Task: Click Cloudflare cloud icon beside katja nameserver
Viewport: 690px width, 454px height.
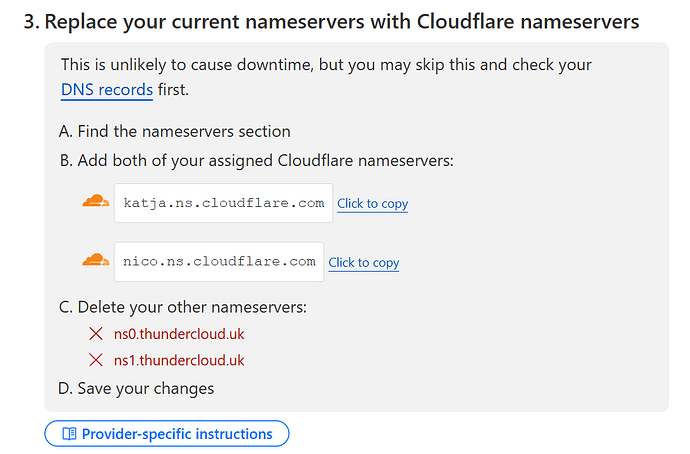Action: click(x=96, y=202)
